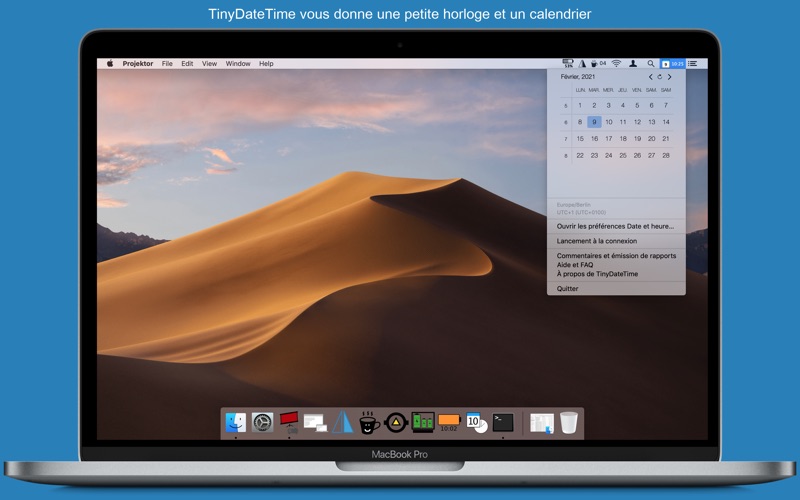The image size is (800, 500).
Task: Open the Projektor application menu
Action: point(138,64)
